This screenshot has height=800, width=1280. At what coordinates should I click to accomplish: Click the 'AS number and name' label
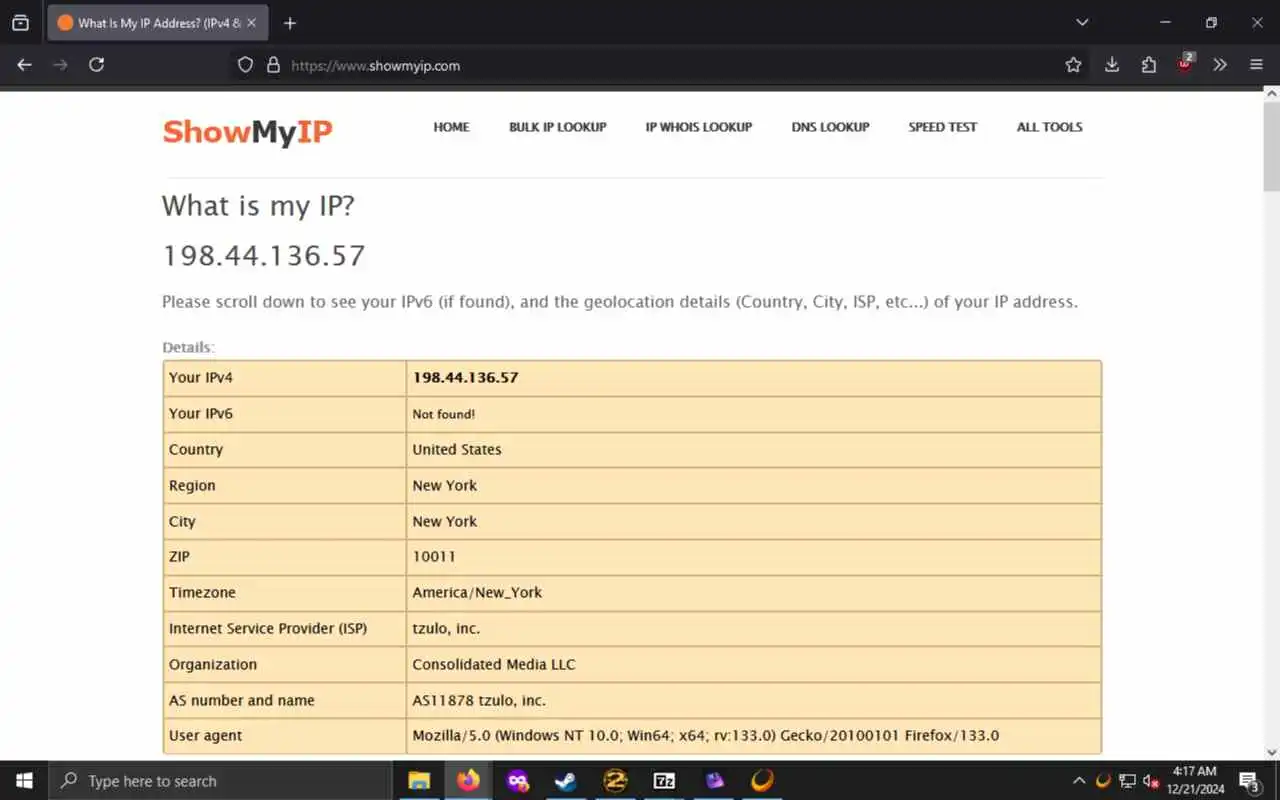coord(242,701)
